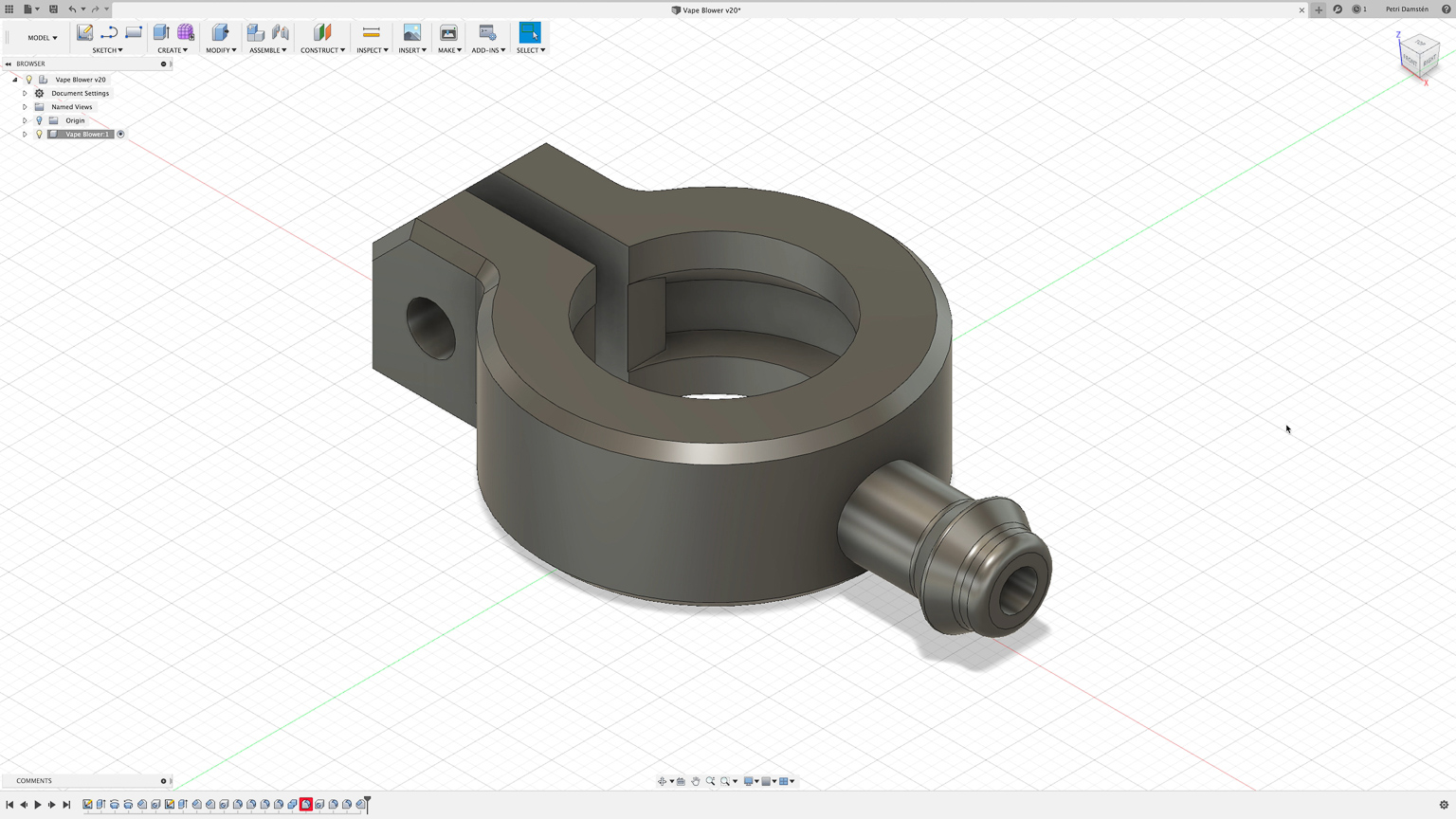Click the Save icon
This screenshot has width=1456, height=819.
coord(53,9)
